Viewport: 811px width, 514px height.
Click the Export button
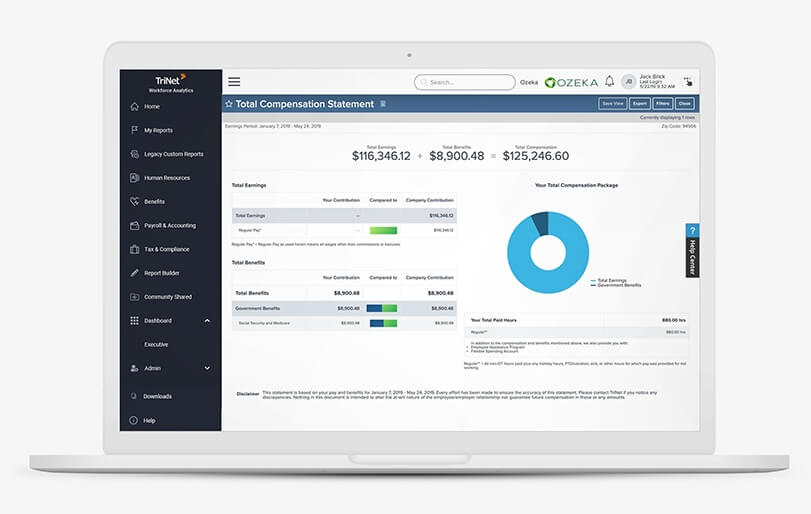(640, 103)
